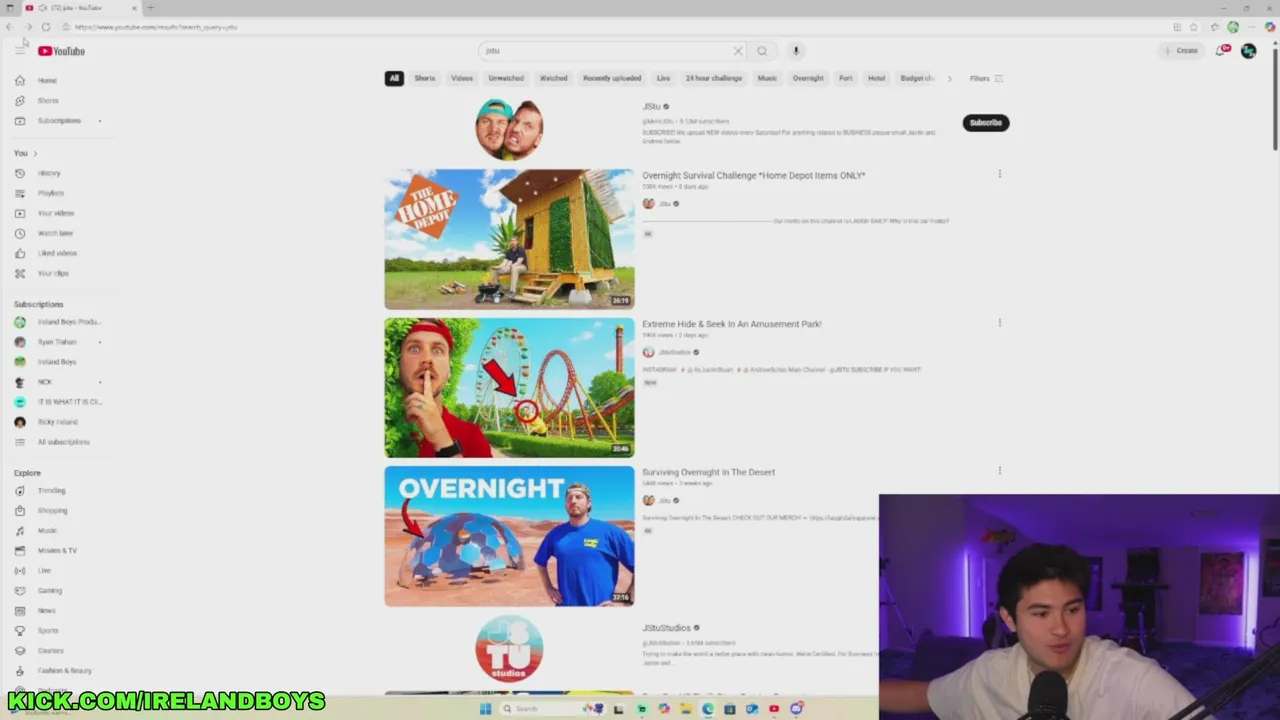Select the Watched filter chip
Viewport: 1280px width, 720px height.
click(554, 78)
